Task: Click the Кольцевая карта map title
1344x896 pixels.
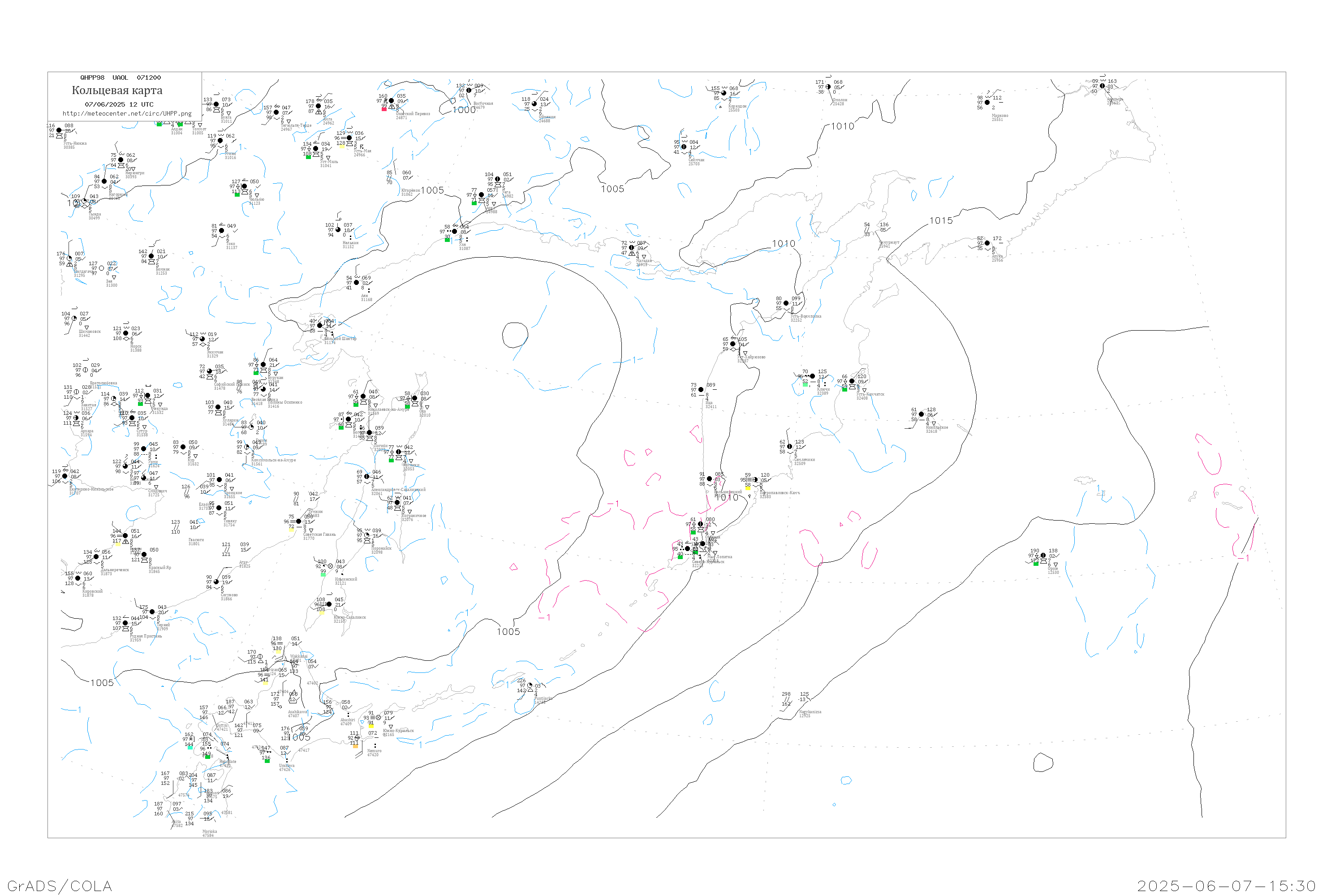Action: pyautogui.click(x=117, y=90)
